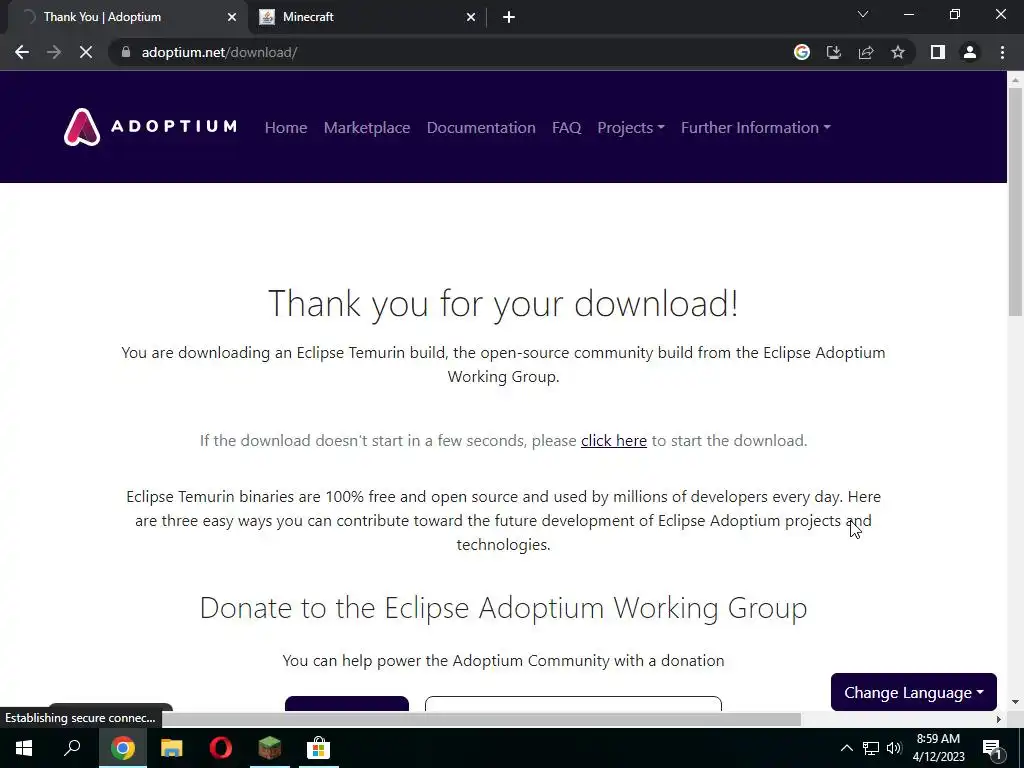Open Marketplace in the navbar

[x=367, y=127]
